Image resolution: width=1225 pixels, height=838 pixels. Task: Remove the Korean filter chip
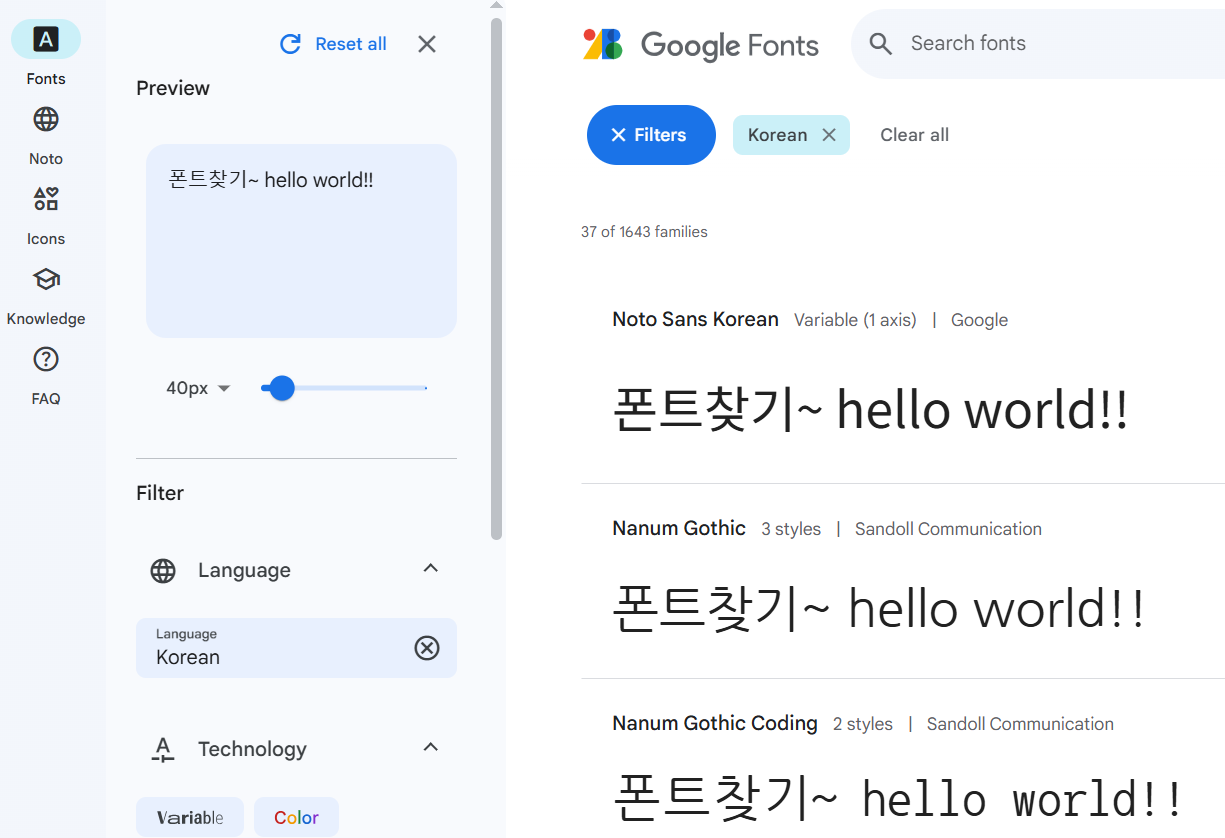tap(829, 135)
